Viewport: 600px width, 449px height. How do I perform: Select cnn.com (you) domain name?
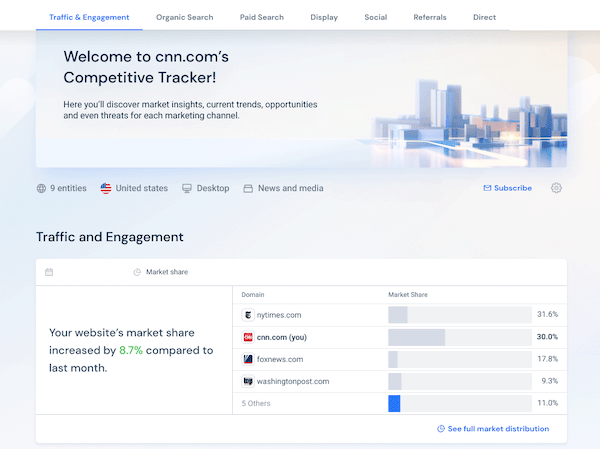tap(282, 337)
